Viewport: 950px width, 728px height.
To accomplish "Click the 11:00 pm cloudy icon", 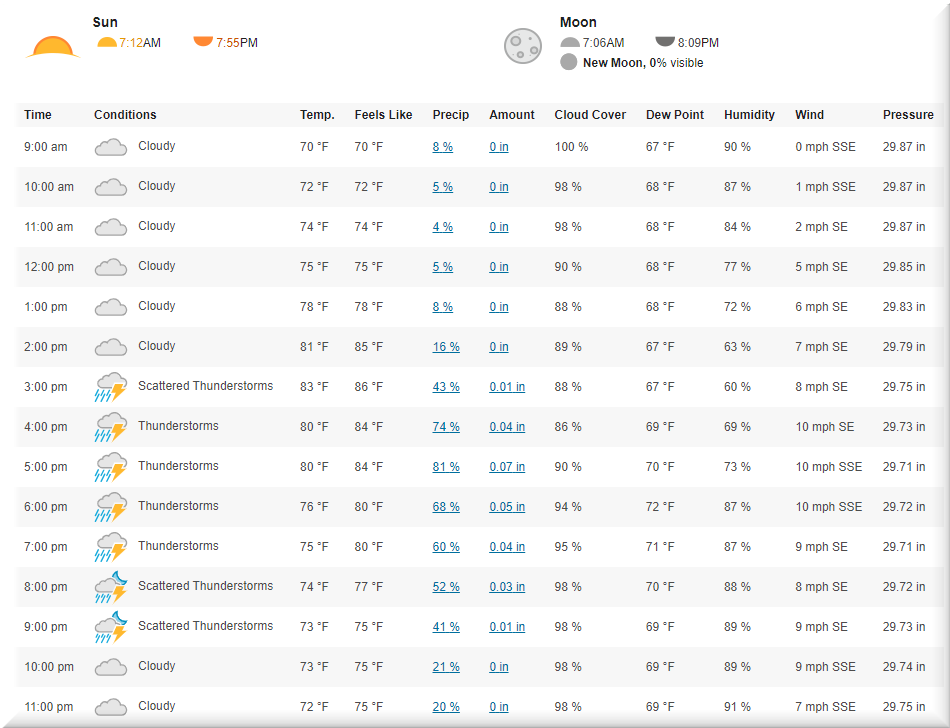I will click(x=110, y=707).
